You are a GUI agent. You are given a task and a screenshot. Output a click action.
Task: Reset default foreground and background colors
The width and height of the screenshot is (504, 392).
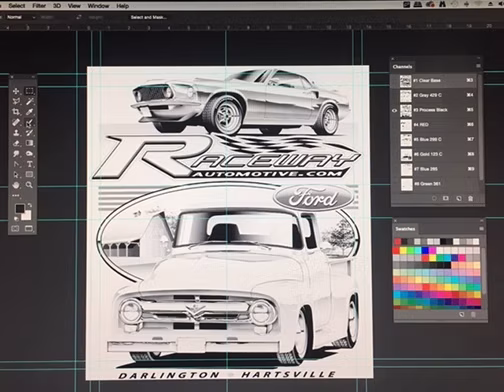15,219
